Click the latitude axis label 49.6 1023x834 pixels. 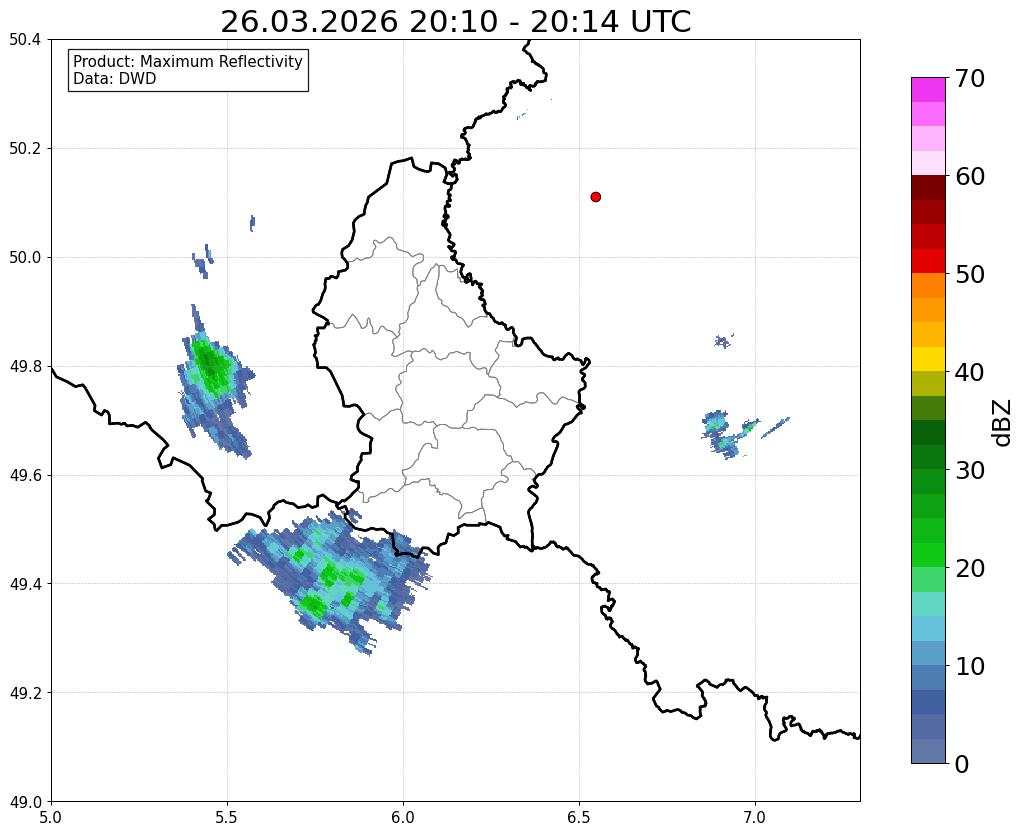[x=25, y=476]
